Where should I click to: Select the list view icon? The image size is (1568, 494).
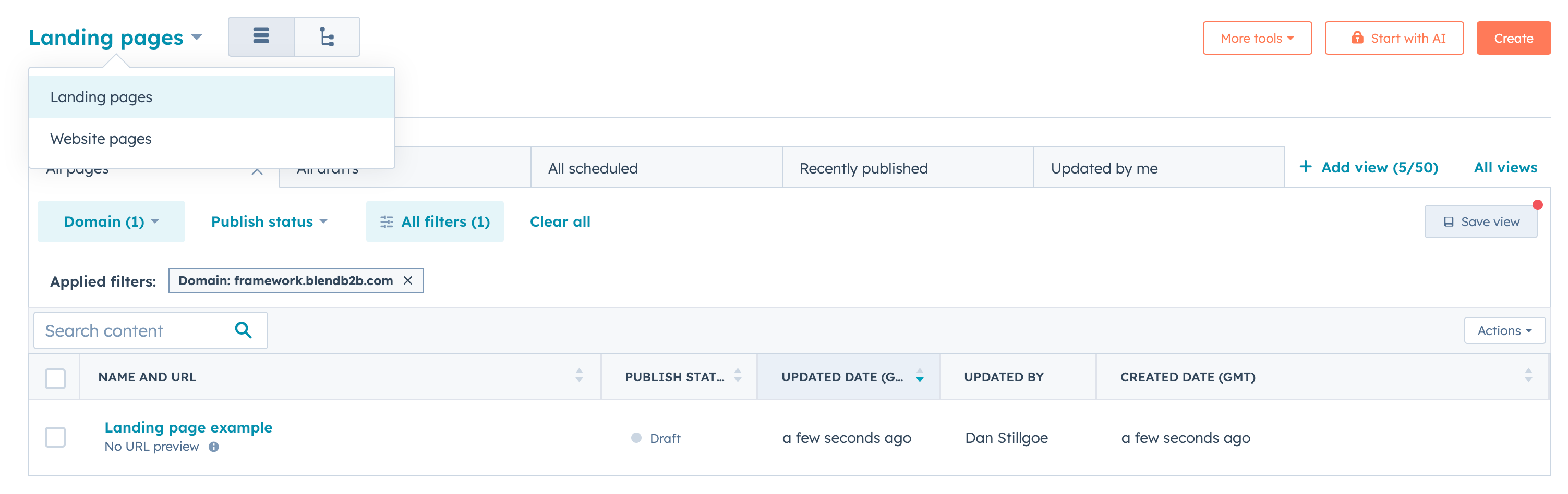tap(260, 36)
